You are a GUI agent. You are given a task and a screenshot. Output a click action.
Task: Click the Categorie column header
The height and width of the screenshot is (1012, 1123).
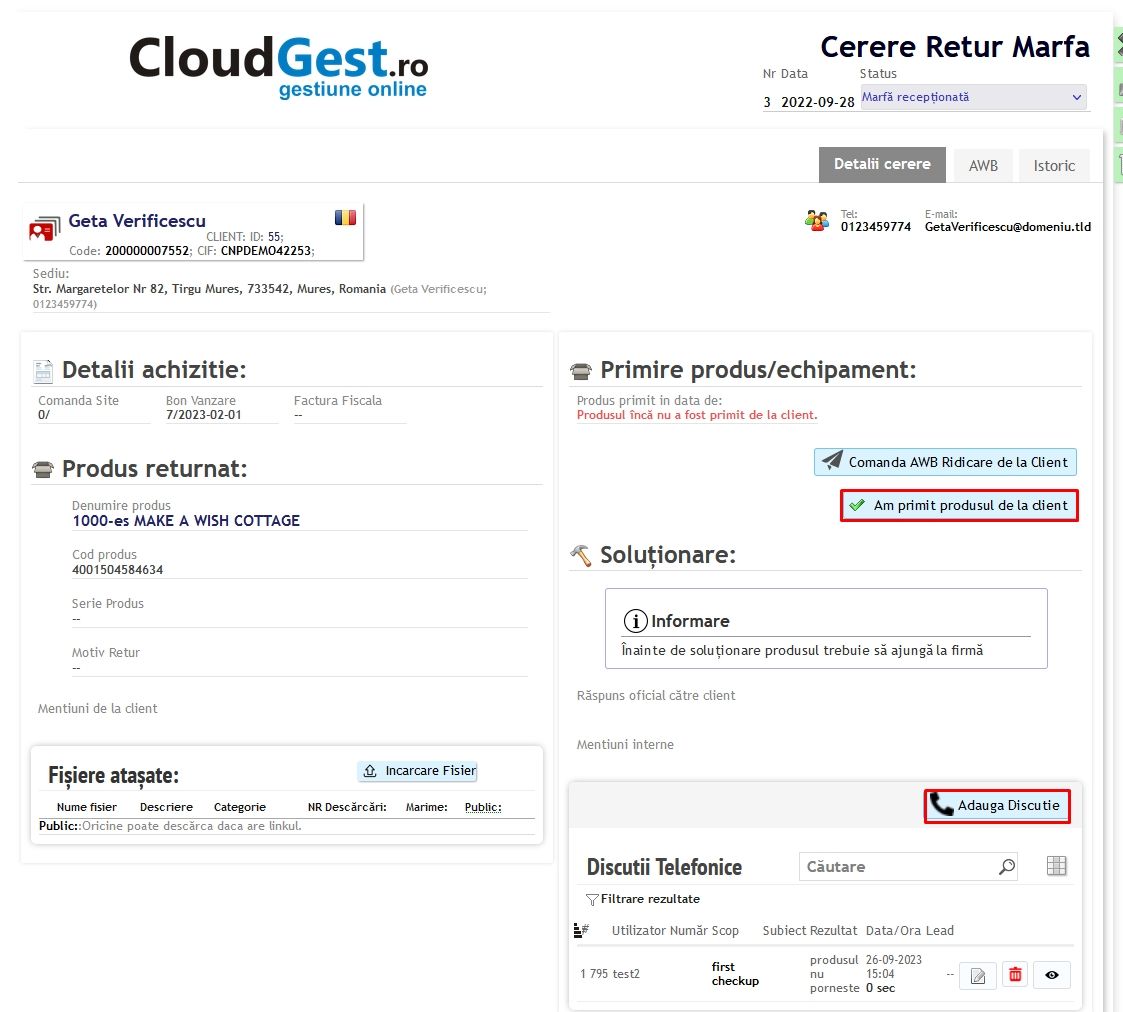240,807
